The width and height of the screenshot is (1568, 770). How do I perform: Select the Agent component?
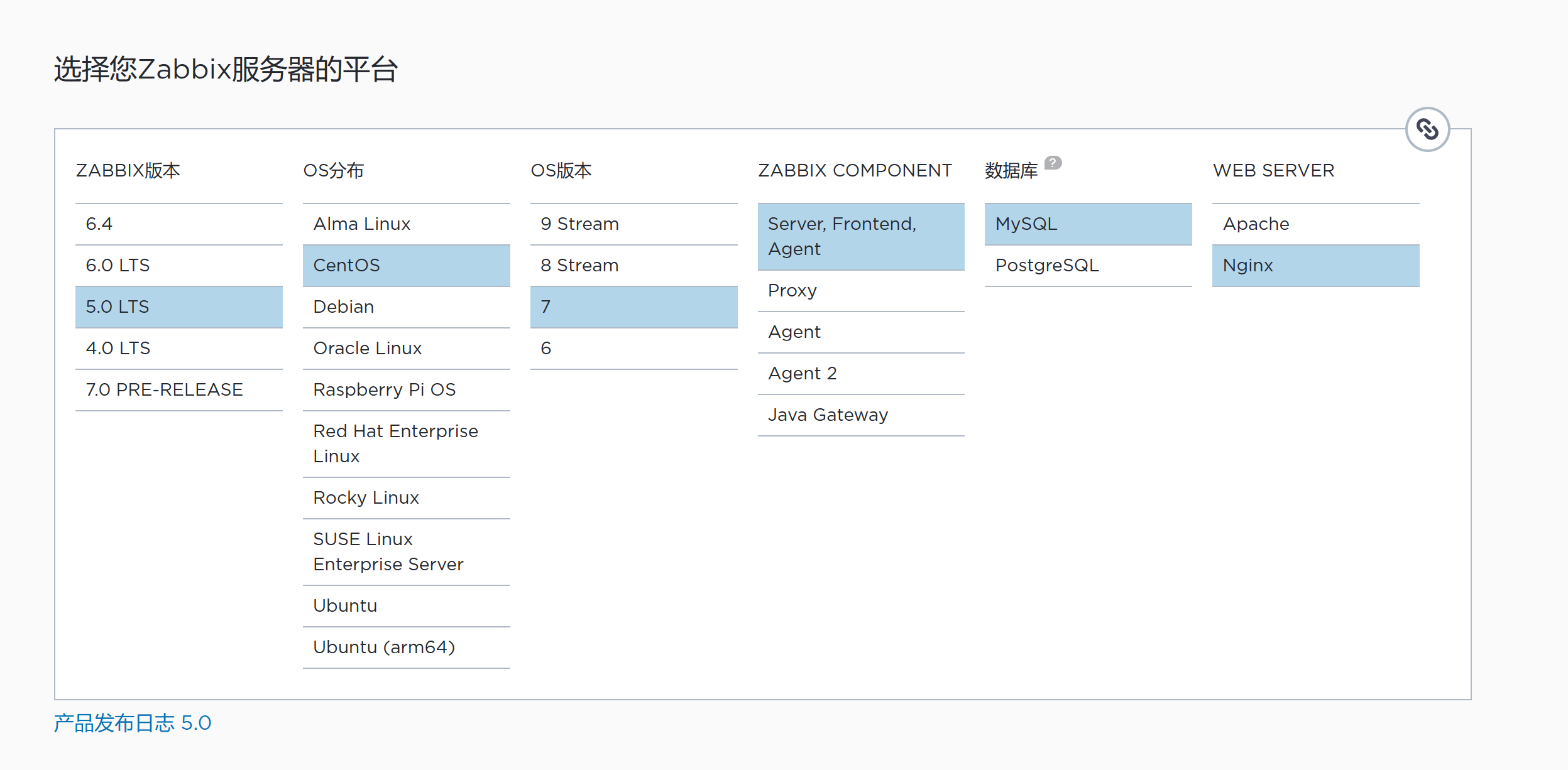tap(861, 332)
